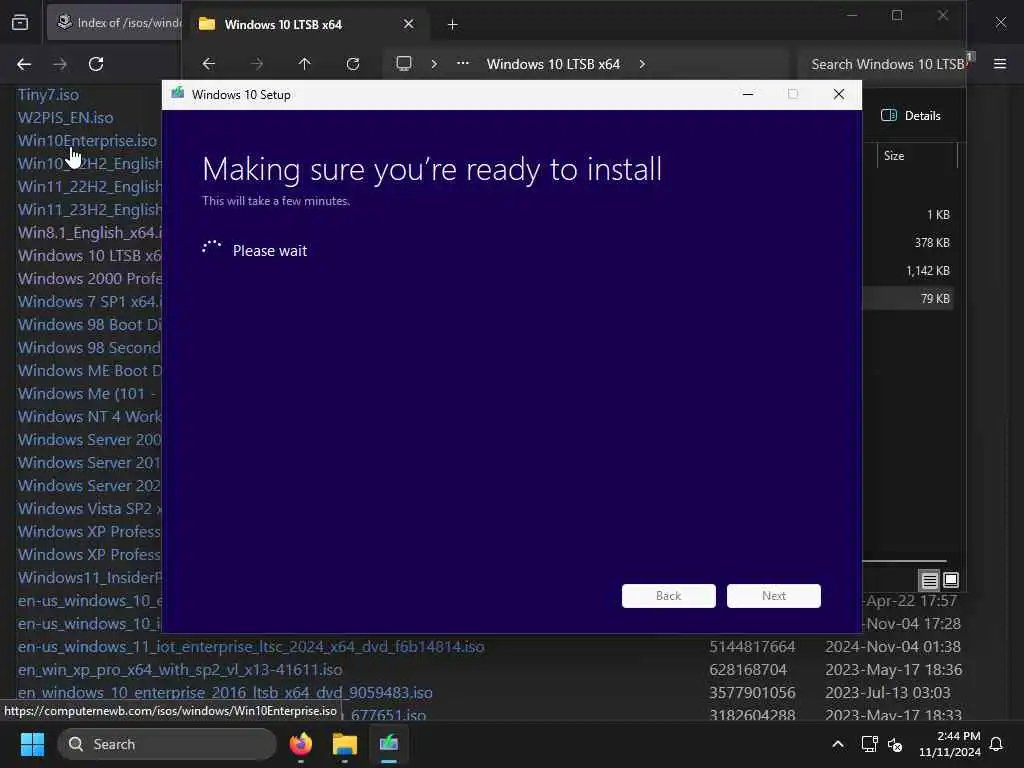Open Firefox from the taskbar
Viewport: 1024px width, 768px height.
pos(300,744)
